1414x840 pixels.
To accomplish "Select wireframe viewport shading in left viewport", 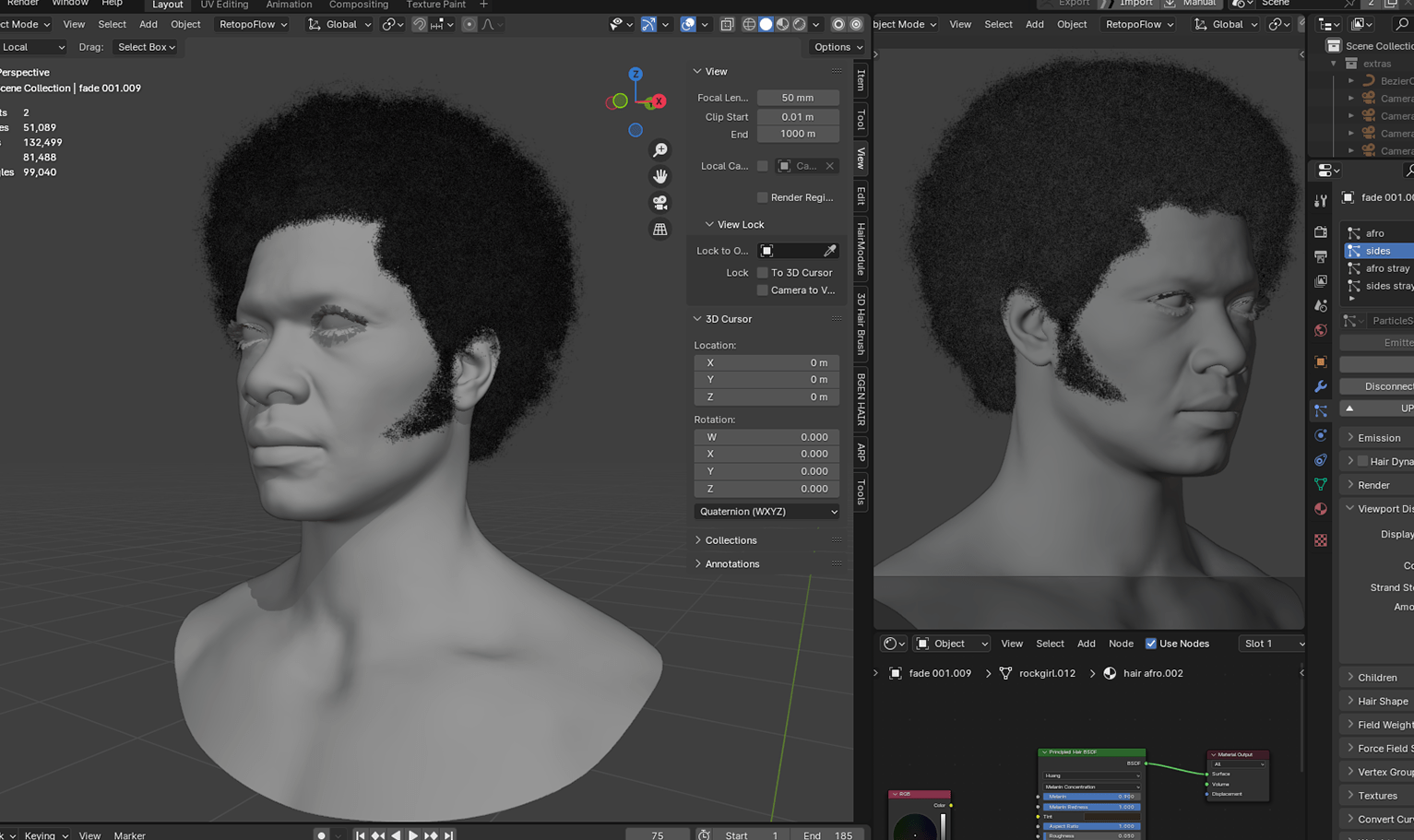I will (749, 25).
